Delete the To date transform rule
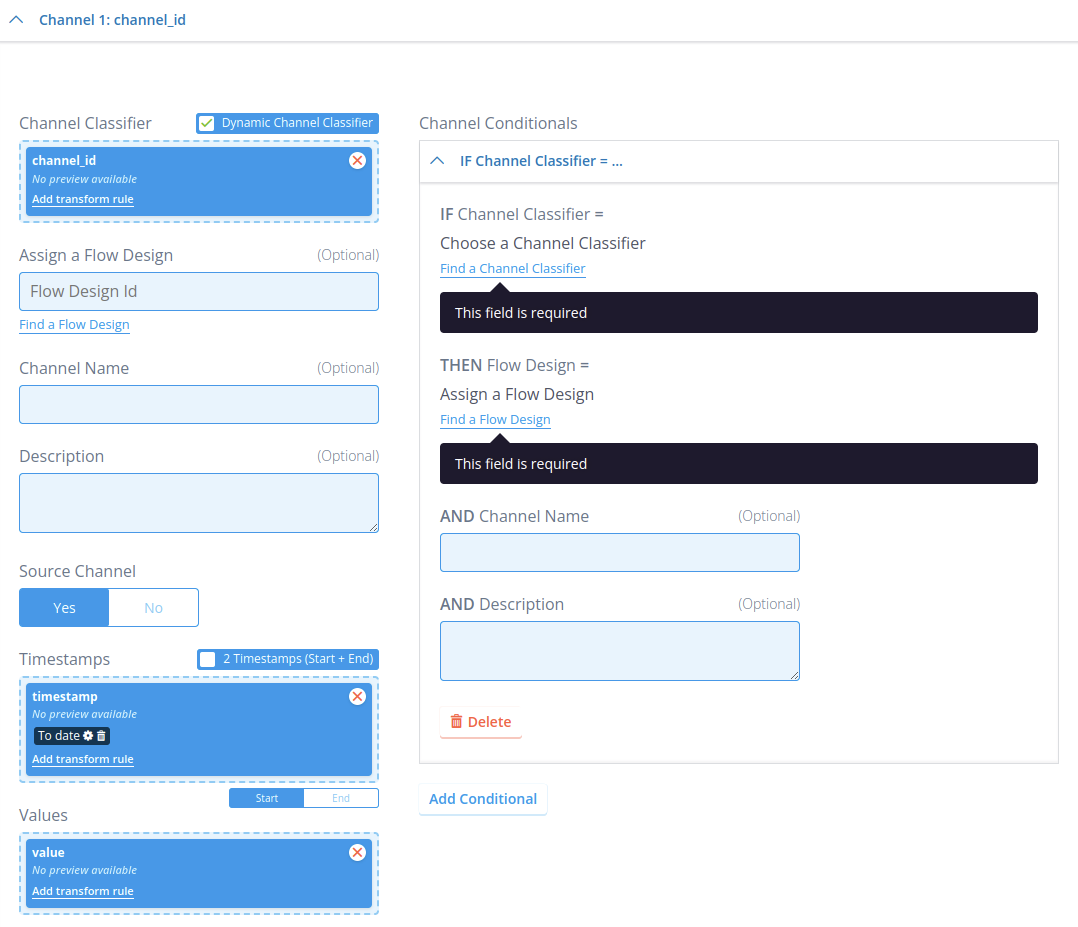This screenshot has width=1078, height=927. pyautogui.click(x=100, y=735)
